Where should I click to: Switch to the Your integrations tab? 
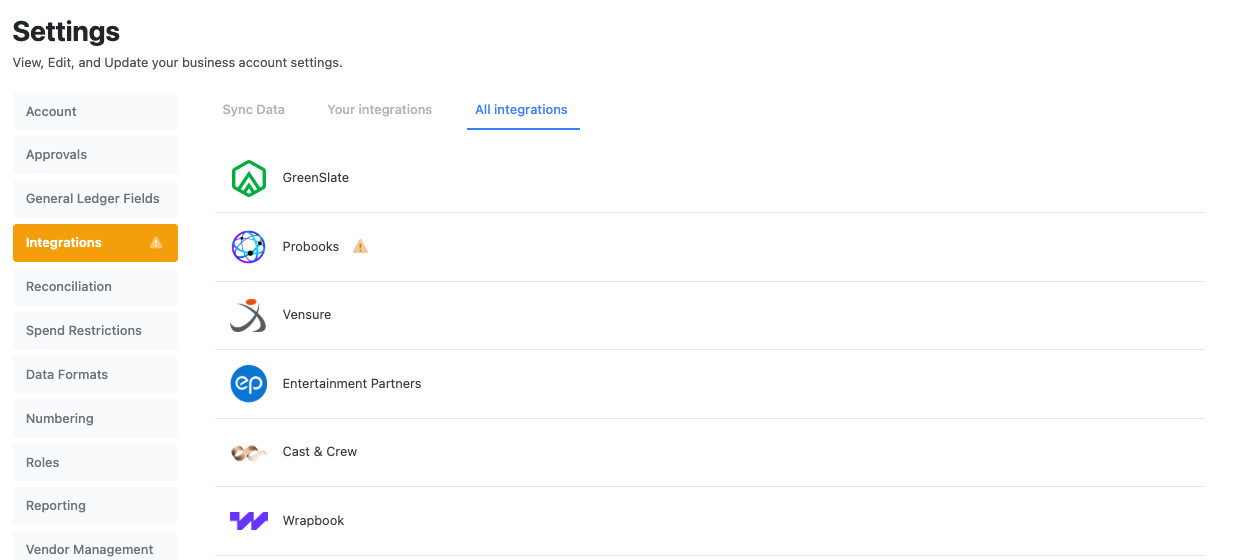point(380,110)
